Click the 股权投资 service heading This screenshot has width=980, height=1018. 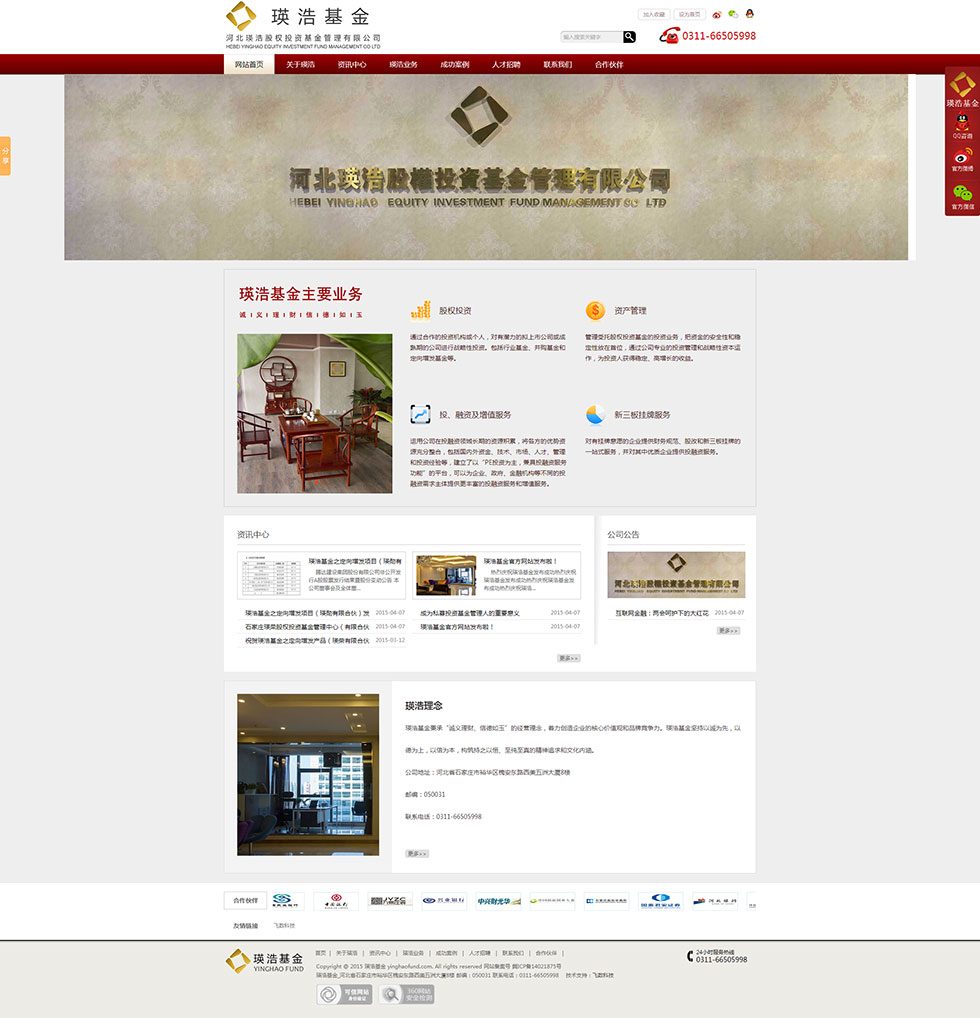[x=455, y=311]
